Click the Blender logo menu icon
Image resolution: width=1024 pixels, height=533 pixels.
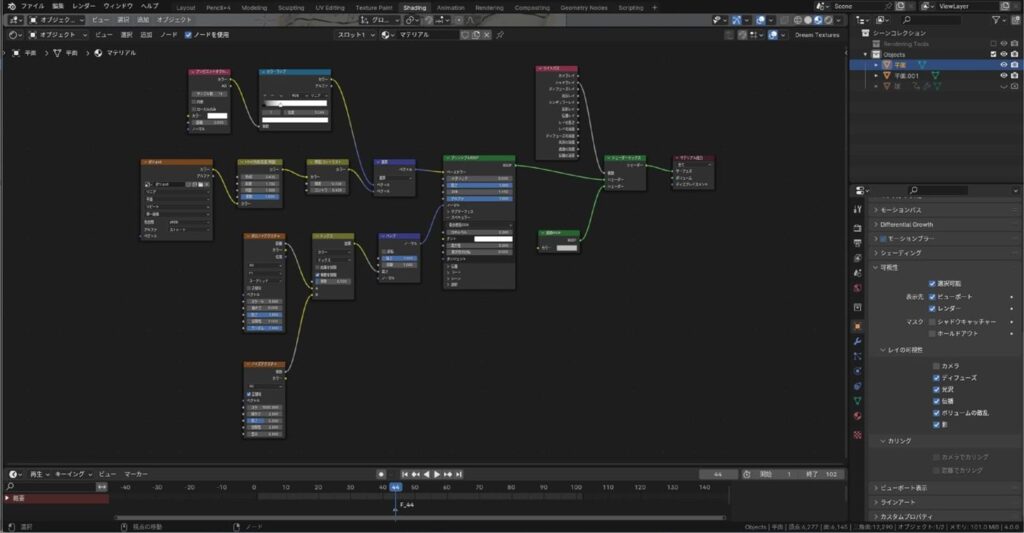(11, 6)
